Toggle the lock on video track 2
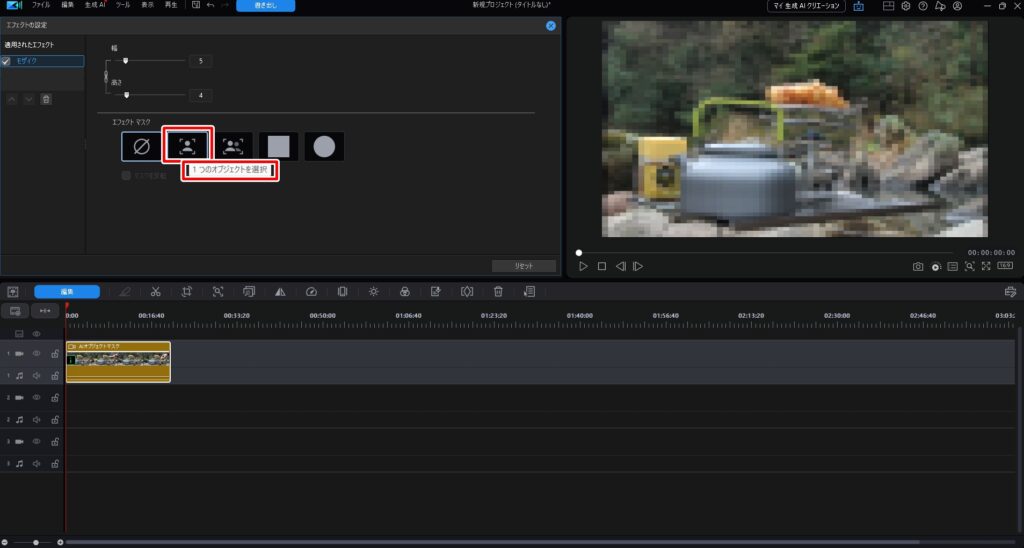1024x548 pixels. 55,398
